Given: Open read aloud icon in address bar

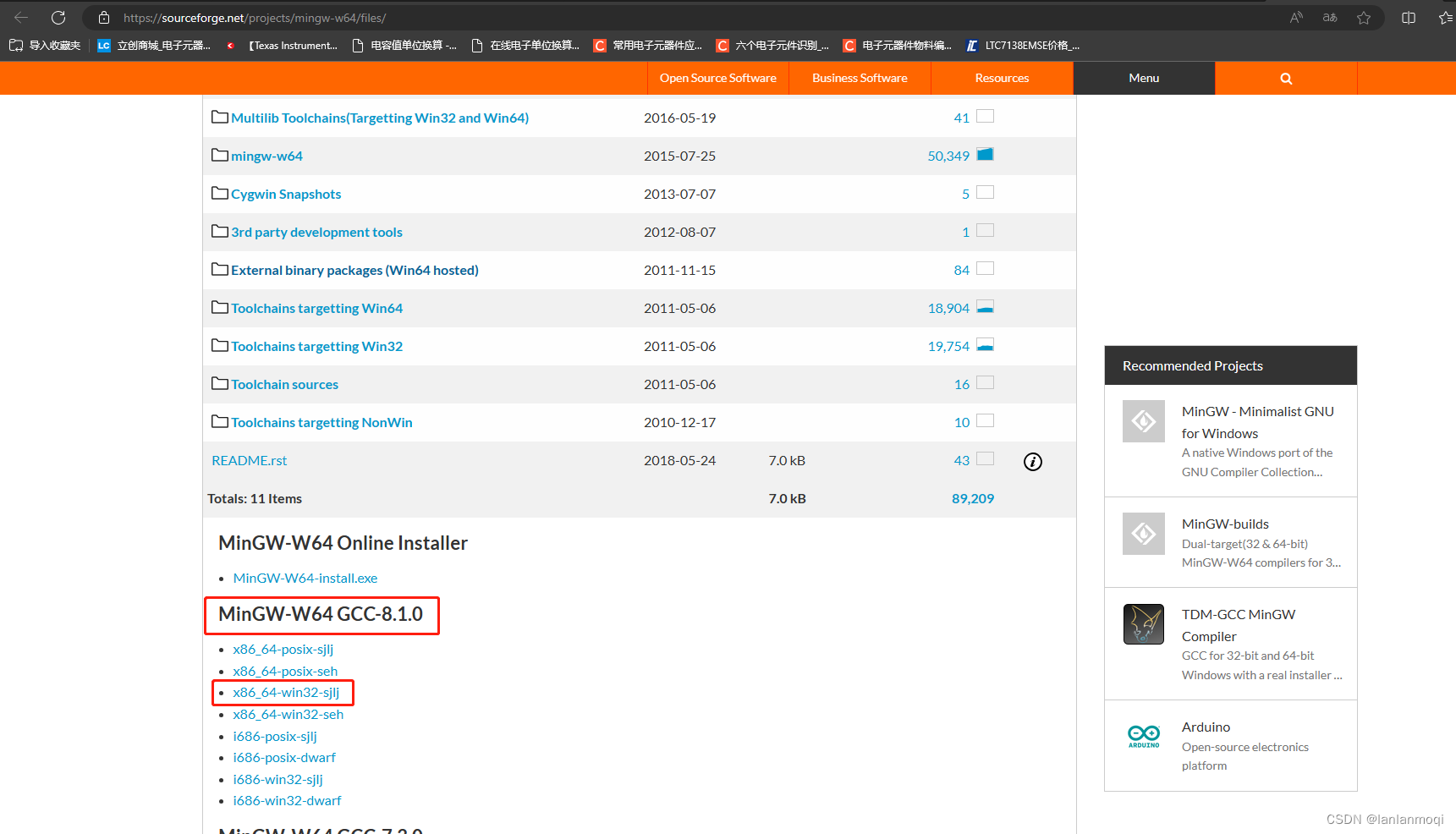Looking at the screenshot, I should [x=1296, y=18].
